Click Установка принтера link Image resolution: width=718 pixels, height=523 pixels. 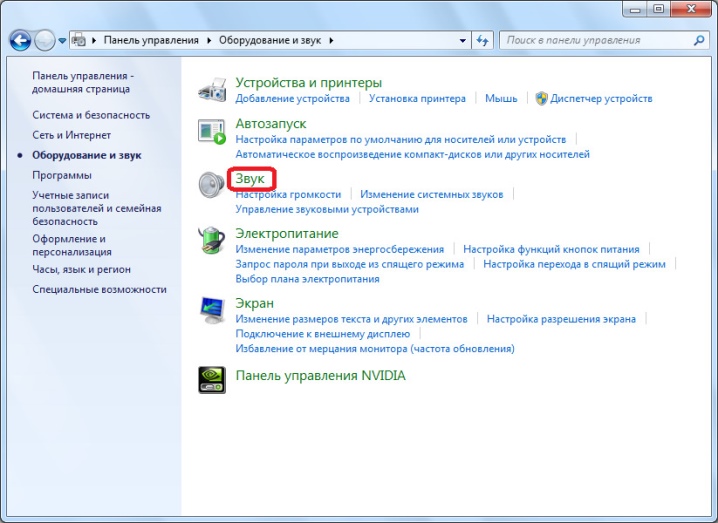click(417, 98)
